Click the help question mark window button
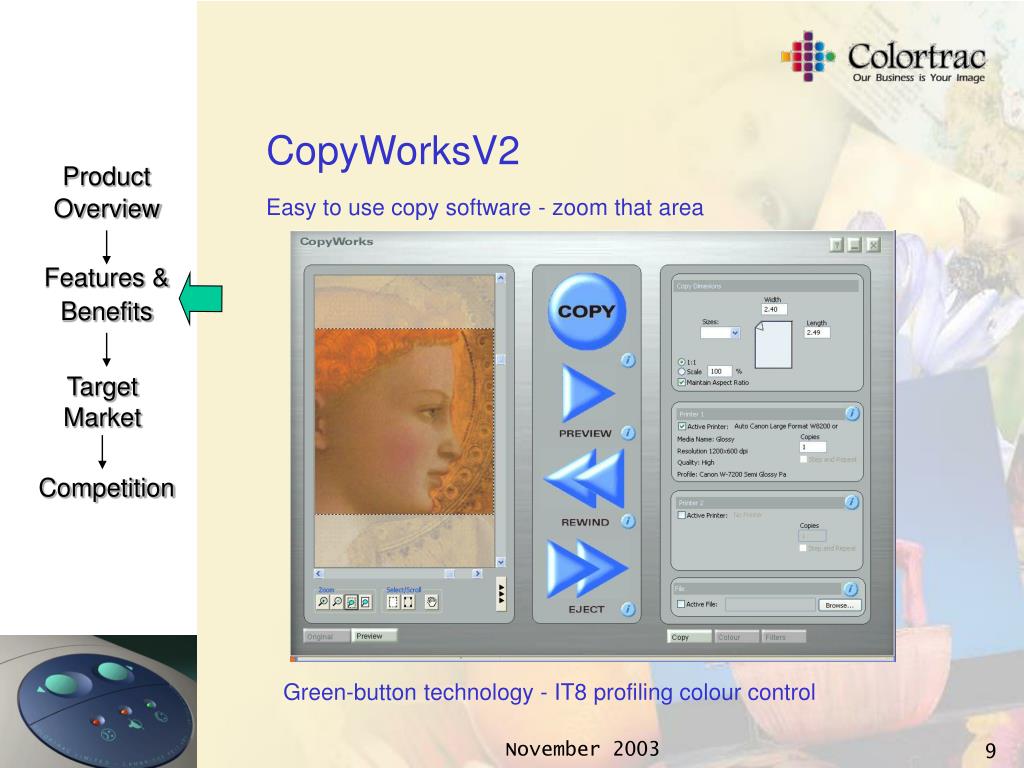The height and width of the screenshot is (768, 1024). [837, 245]
